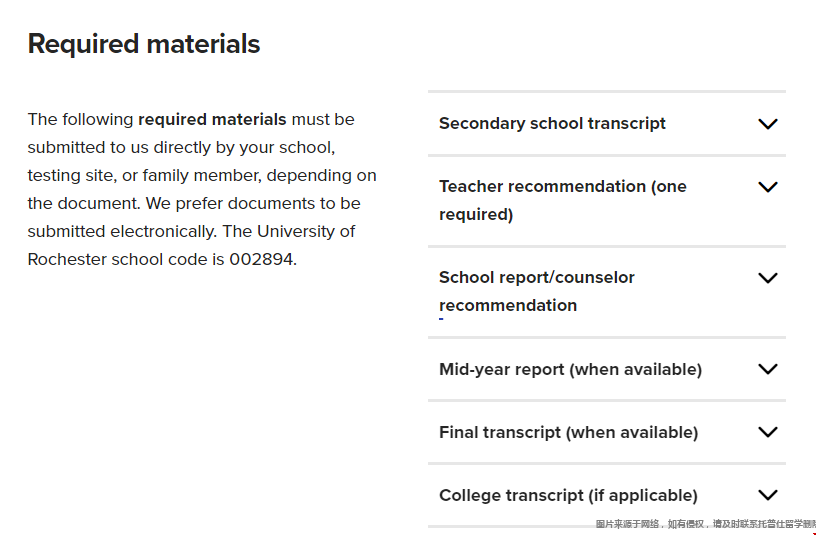
Task: Click the Teacher recommendation chevron arrow
Action: 767,187
